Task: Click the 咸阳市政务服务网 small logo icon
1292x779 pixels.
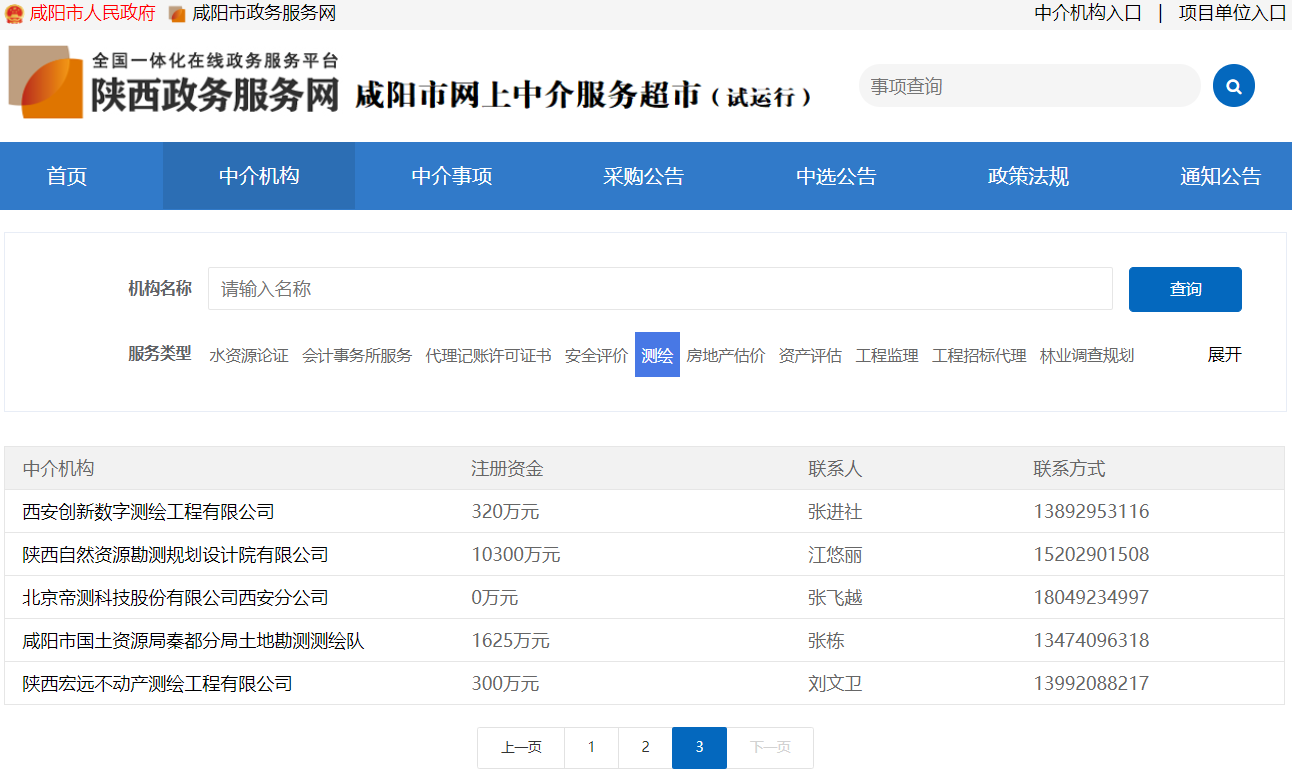Action: (x=177, y=14)
